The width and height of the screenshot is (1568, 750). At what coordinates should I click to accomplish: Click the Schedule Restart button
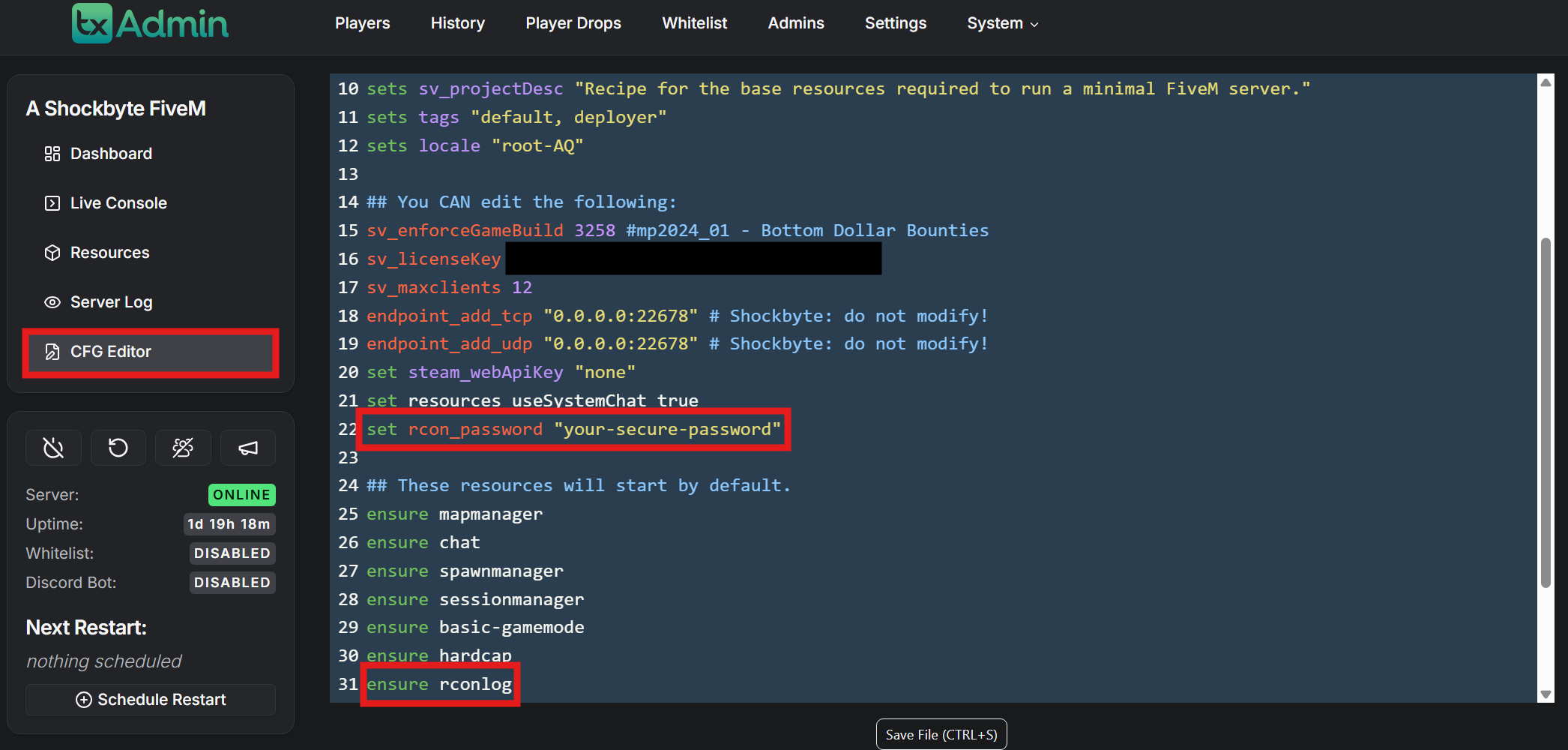[151, 700]
